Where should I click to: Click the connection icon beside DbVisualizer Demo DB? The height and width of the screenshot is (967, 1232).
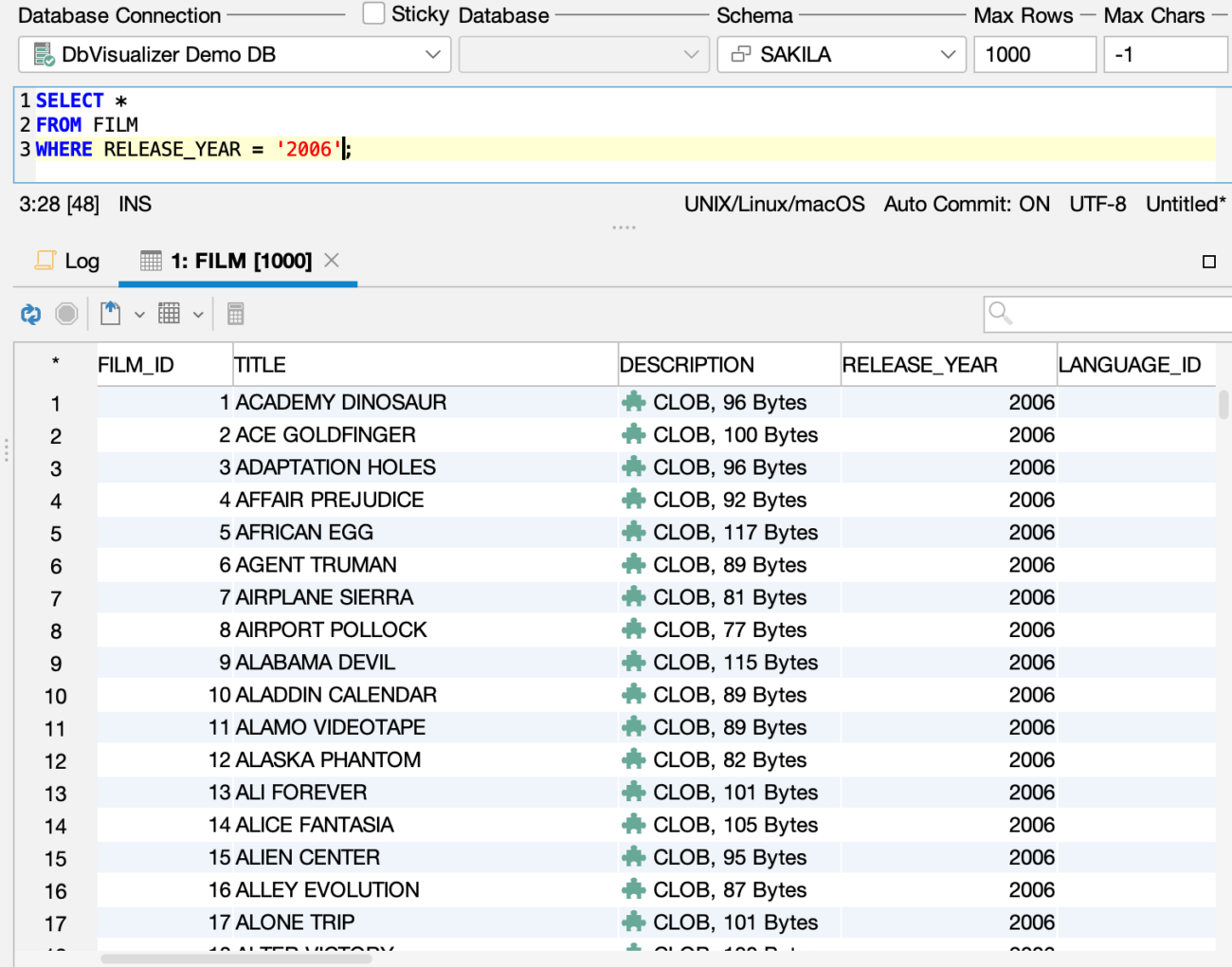point(39,54)
